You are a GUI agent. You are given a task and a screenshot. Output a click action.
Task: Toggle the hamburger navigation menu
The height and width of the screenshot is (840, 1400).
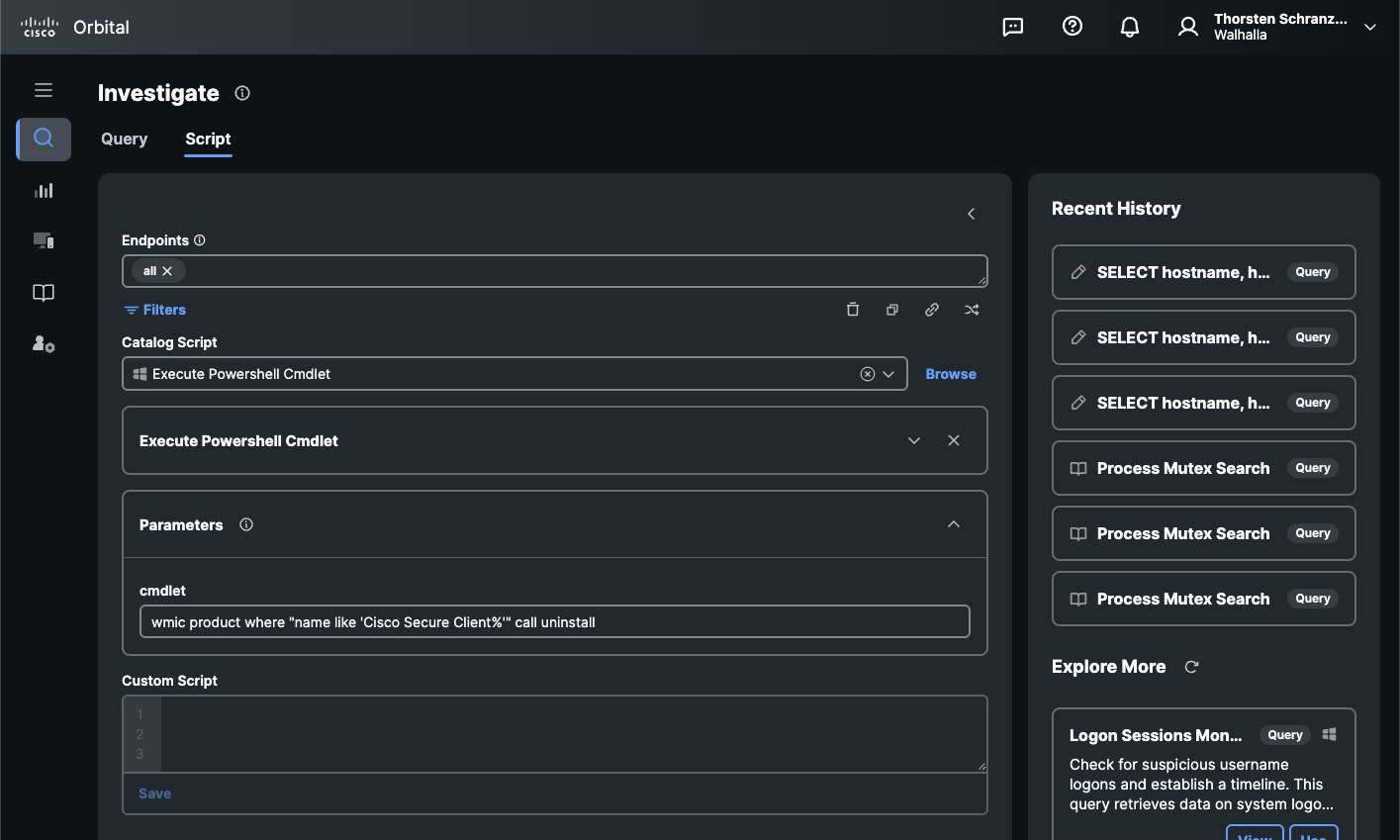44,90
